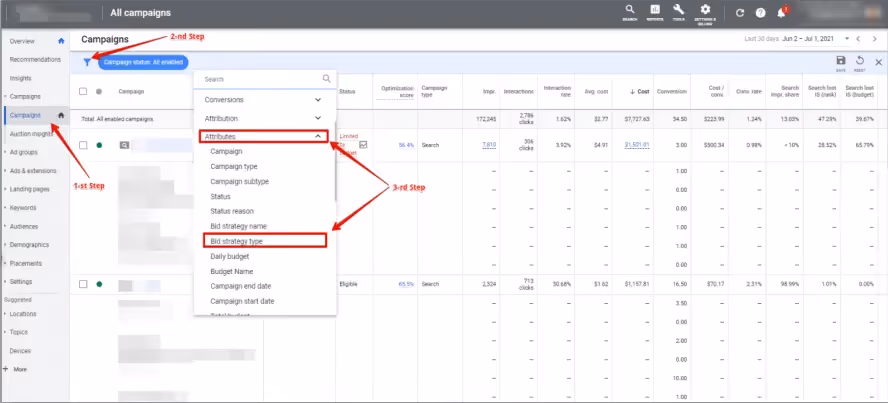Screen dimensions: 888x403
Task: Click the Reset filter icon
Action: (x=860, y=62)
